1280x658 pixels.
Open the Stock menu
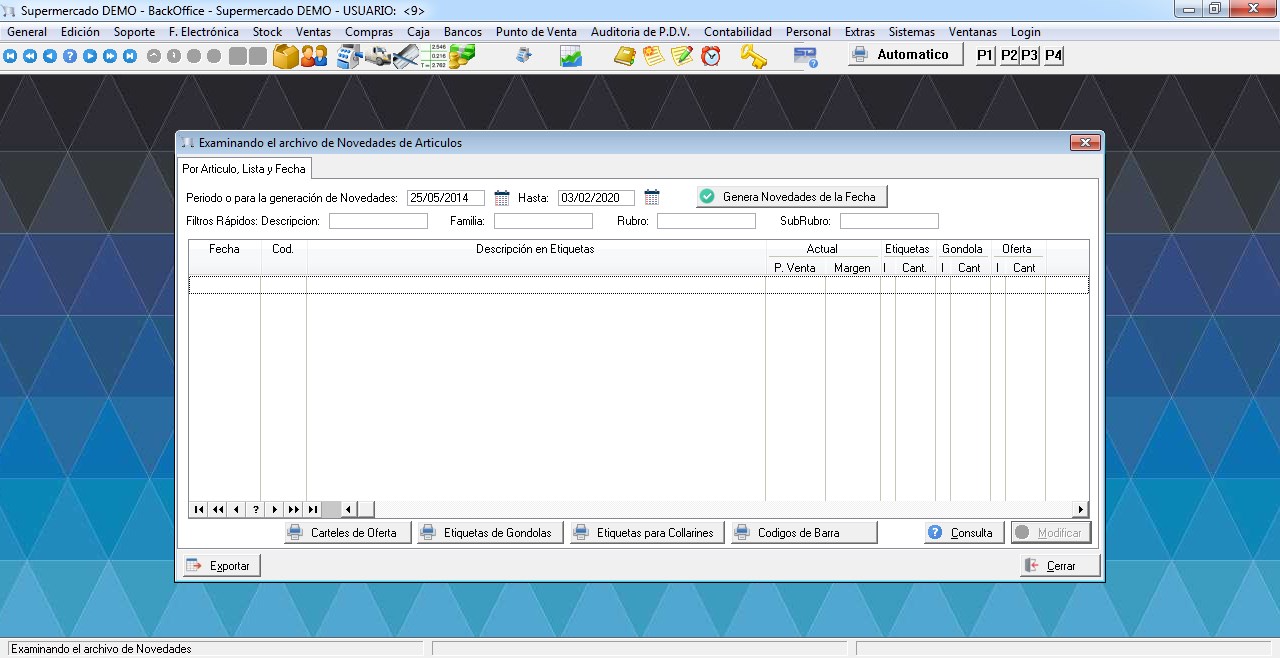[x=267, y=32]
